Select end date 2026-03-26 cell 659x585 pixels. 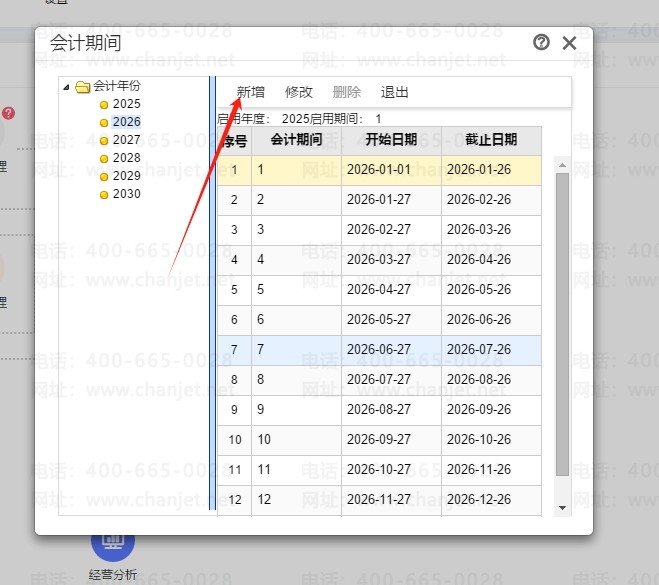click(491, 230)
